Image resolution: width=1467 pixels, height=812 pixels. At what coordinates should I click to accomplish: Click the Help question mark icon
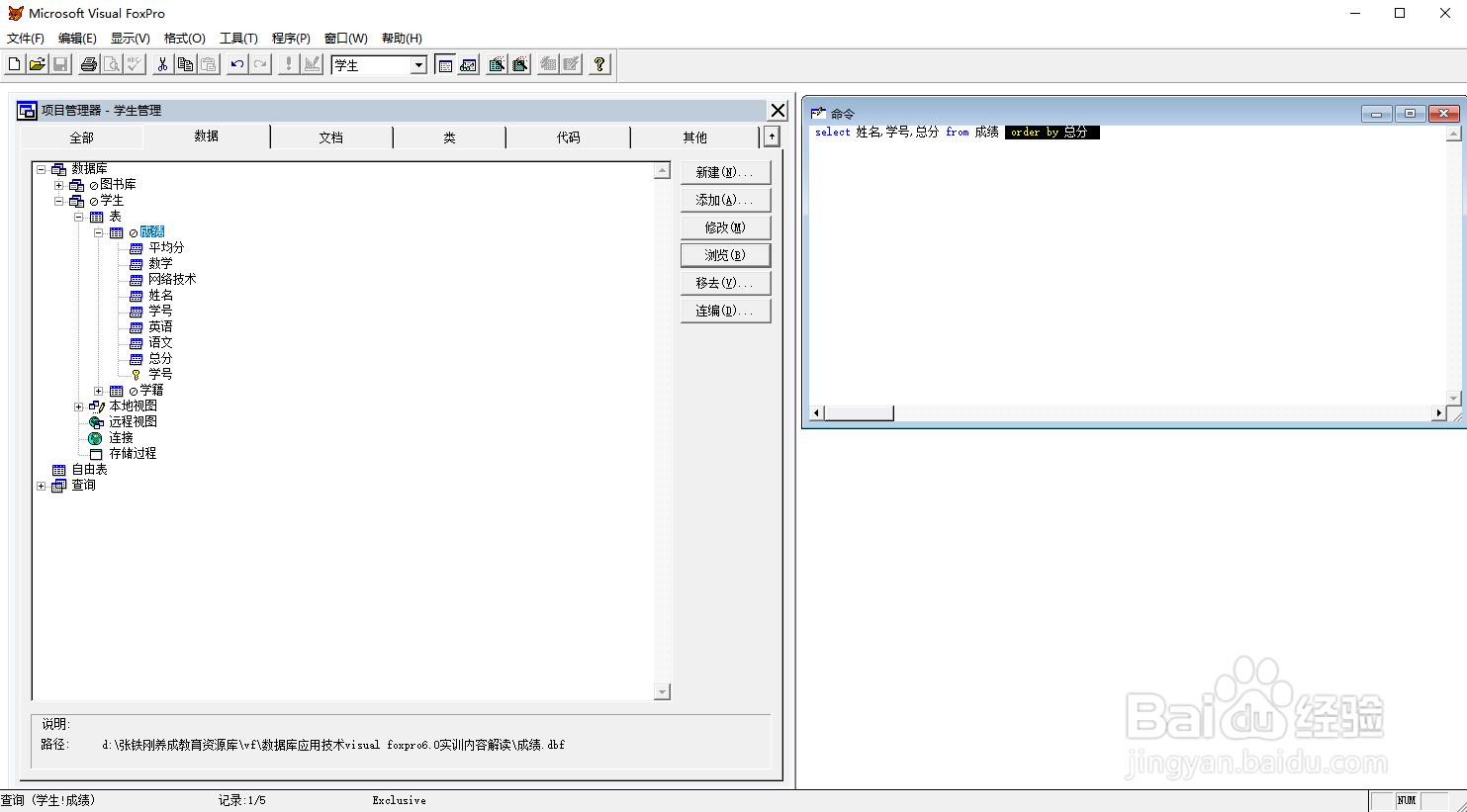click(x=599, y=64)
